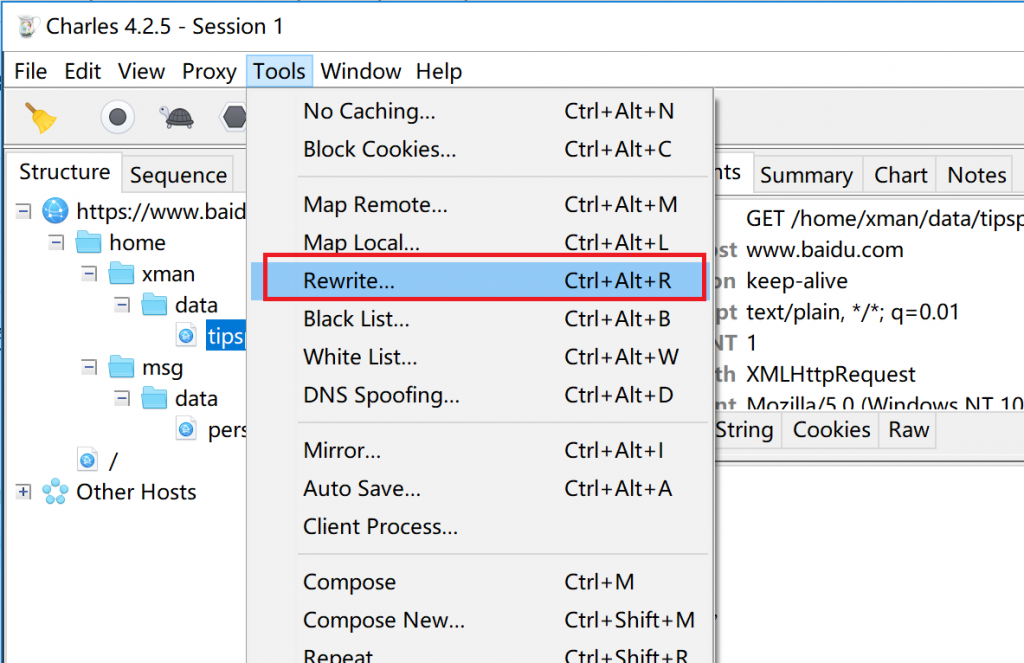Collapse the data node under msg

(x=122, y=398)
